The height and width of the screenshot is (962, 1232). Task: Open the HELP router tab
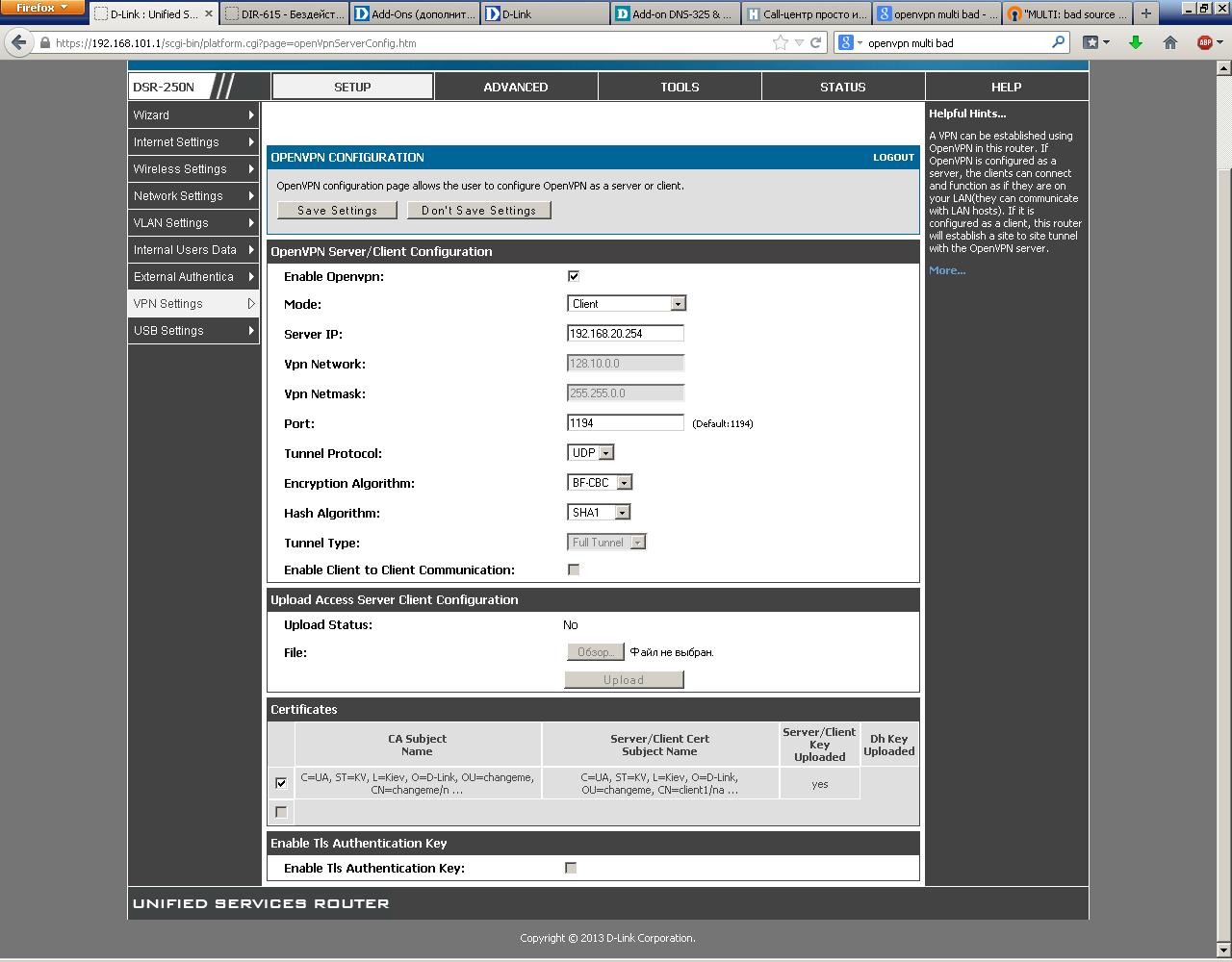(1007, 87)
